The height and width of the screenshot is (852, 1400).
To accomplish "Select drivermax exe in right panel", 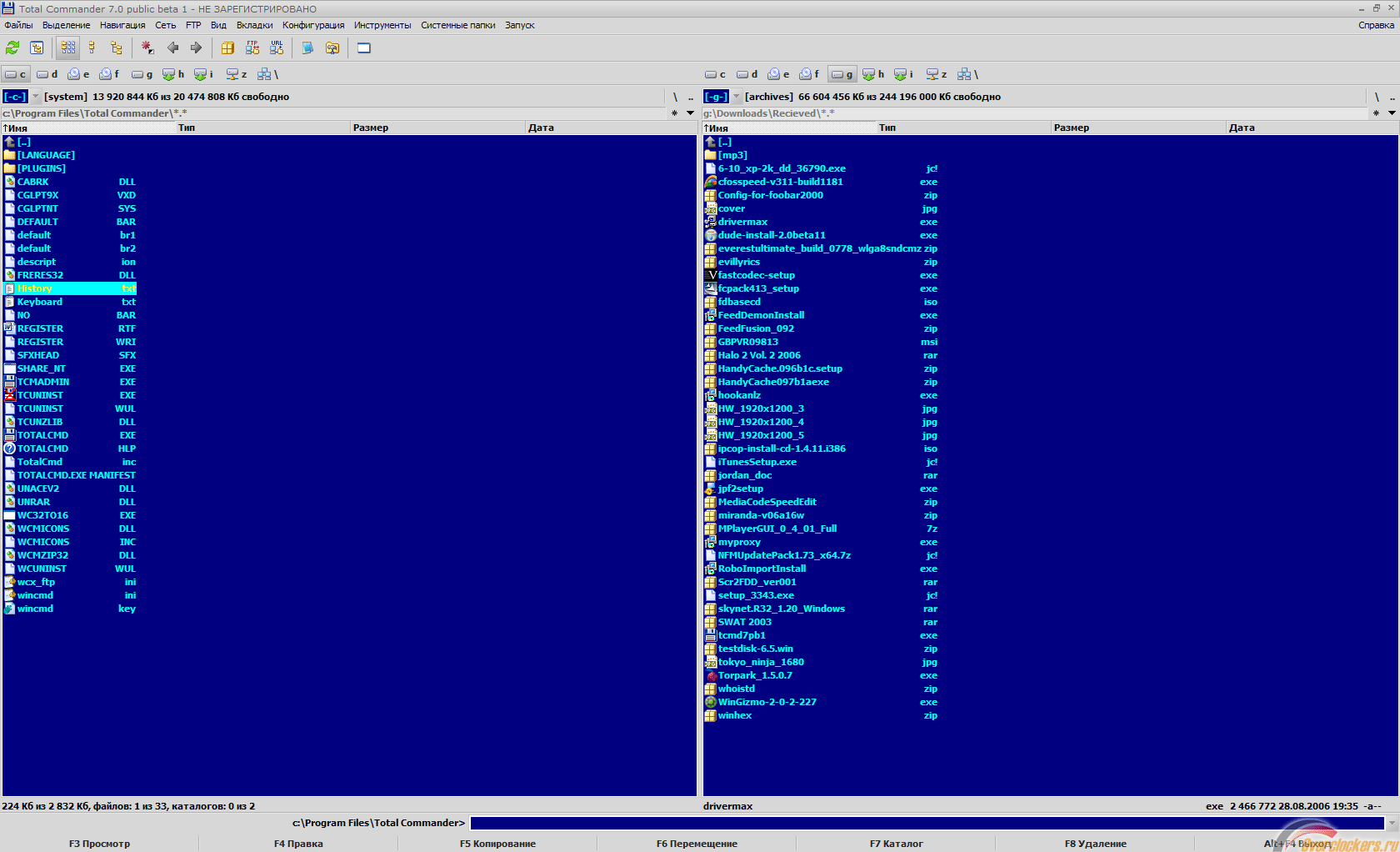I will click(x=821, y=222).
